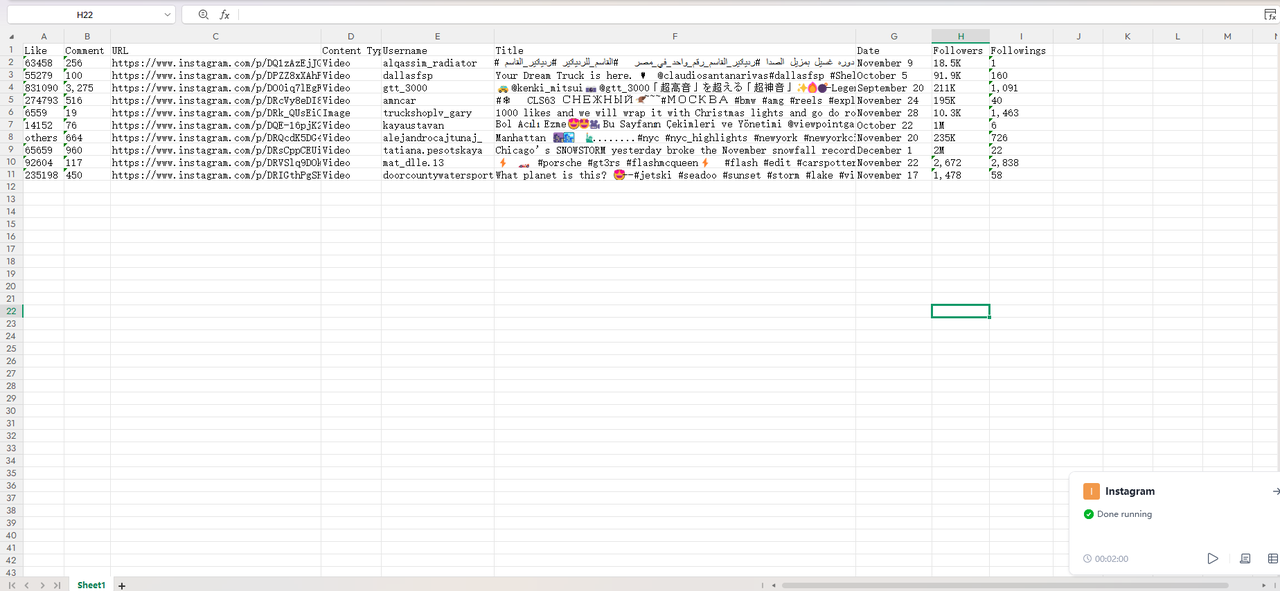Click the jump-to-last-sheet navigation icon
1280x591 pixels.
click(56, 585)
